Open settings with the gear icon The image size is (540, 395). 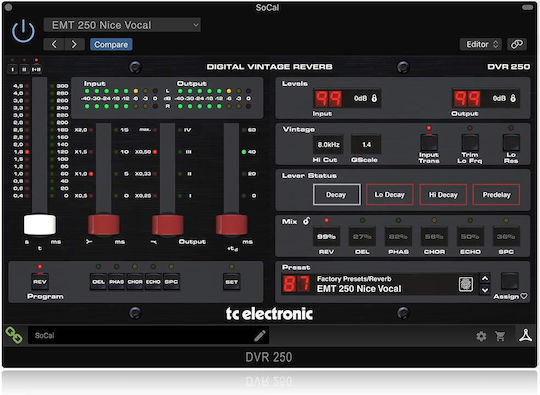481,336
